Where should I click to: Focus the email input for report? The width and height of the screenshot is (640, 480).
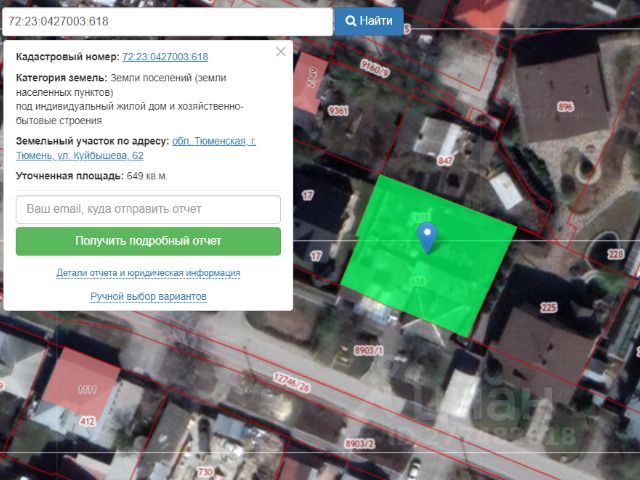click(148, 209)
